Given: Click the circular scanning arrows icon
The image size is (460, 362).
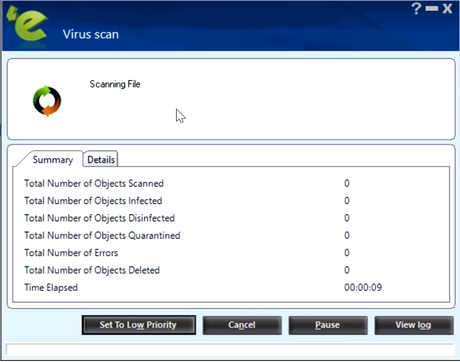Looking at the screenshot, I should (47, 101).
